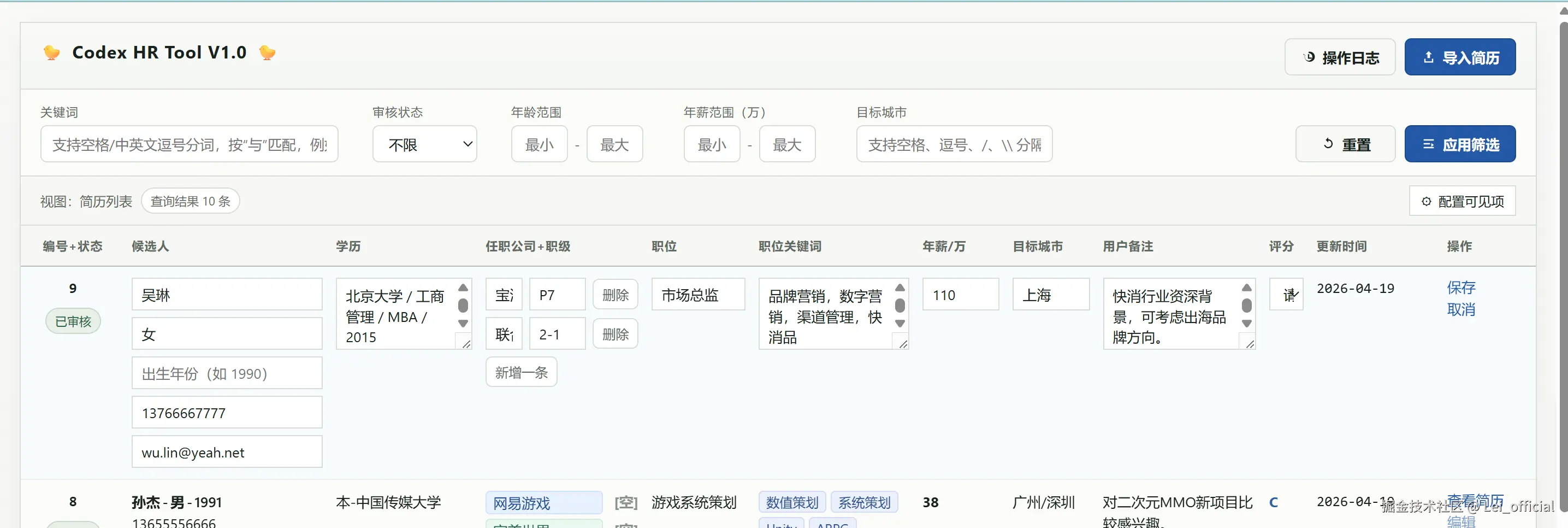Click the chick emoji right of the title

click(x=267, y=52)
